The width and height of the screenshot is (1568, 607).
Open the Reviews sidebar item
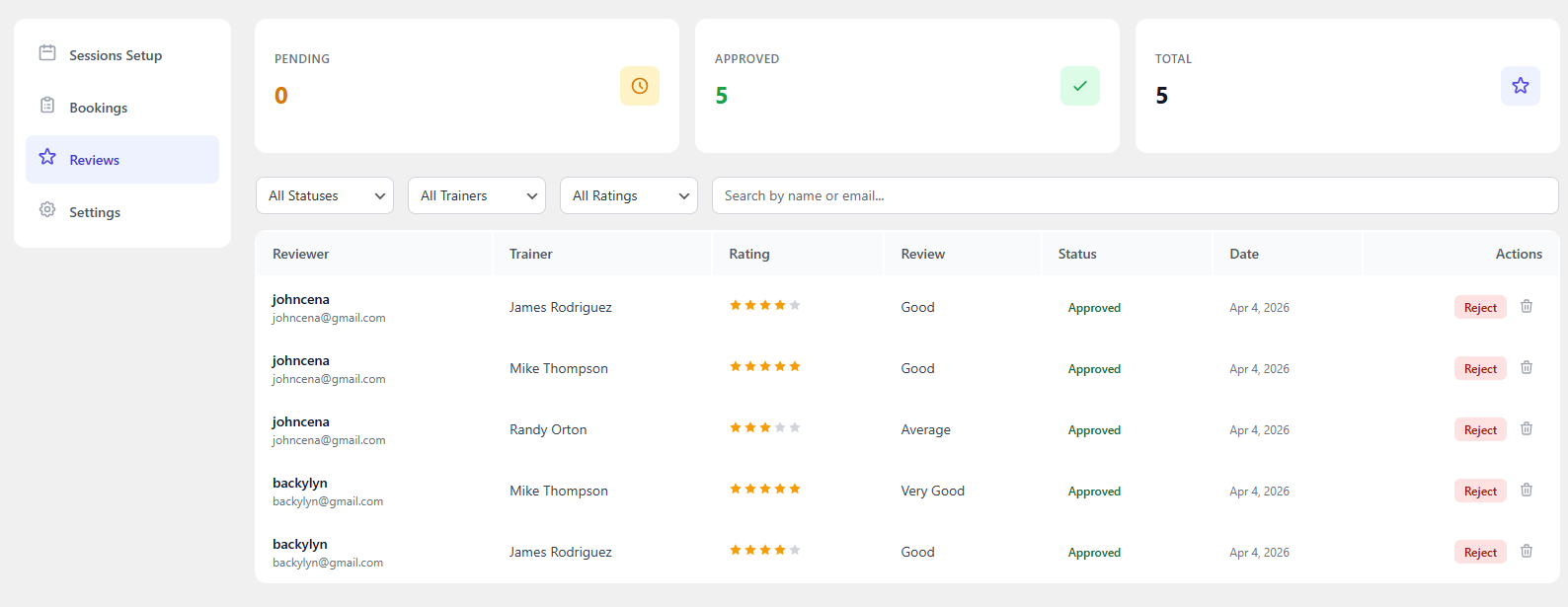click(95, 160)
